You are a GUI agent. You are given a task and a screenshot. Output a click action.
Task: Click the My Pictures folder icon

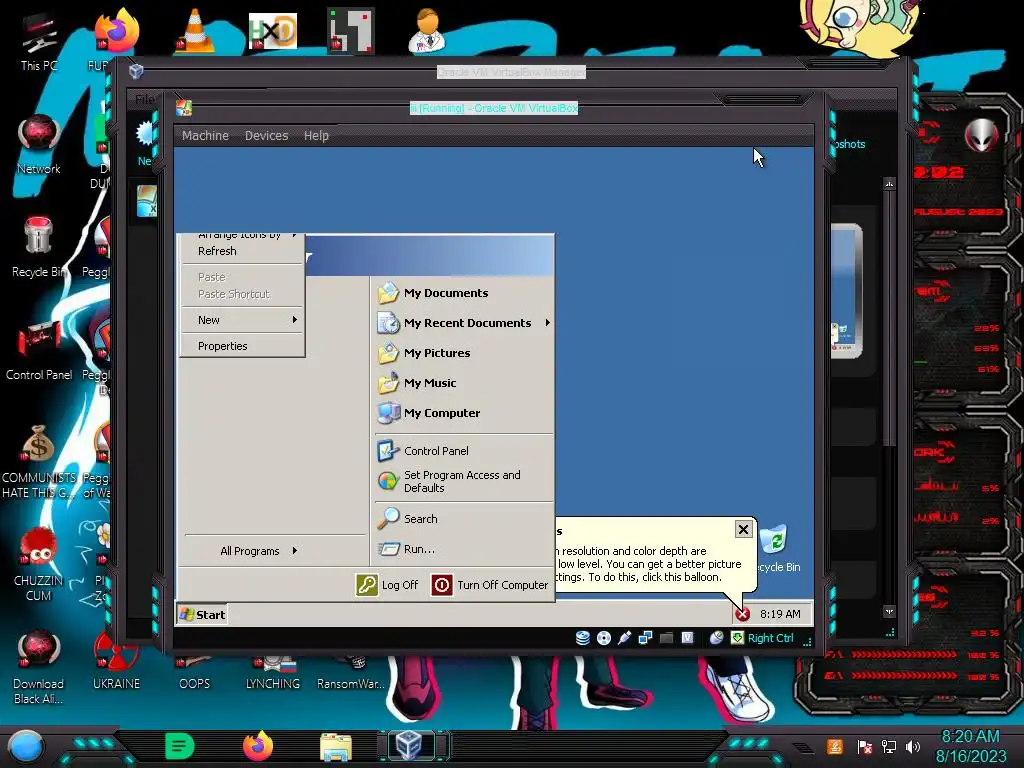point(388,353)
